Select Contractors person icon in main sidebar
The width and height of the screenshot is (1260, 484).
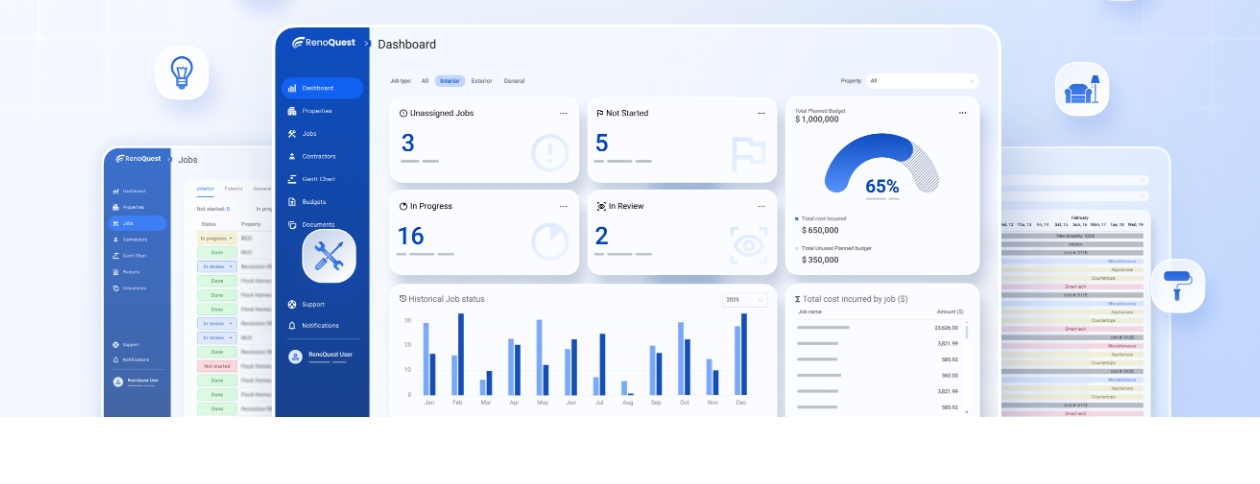pos(292,156)
